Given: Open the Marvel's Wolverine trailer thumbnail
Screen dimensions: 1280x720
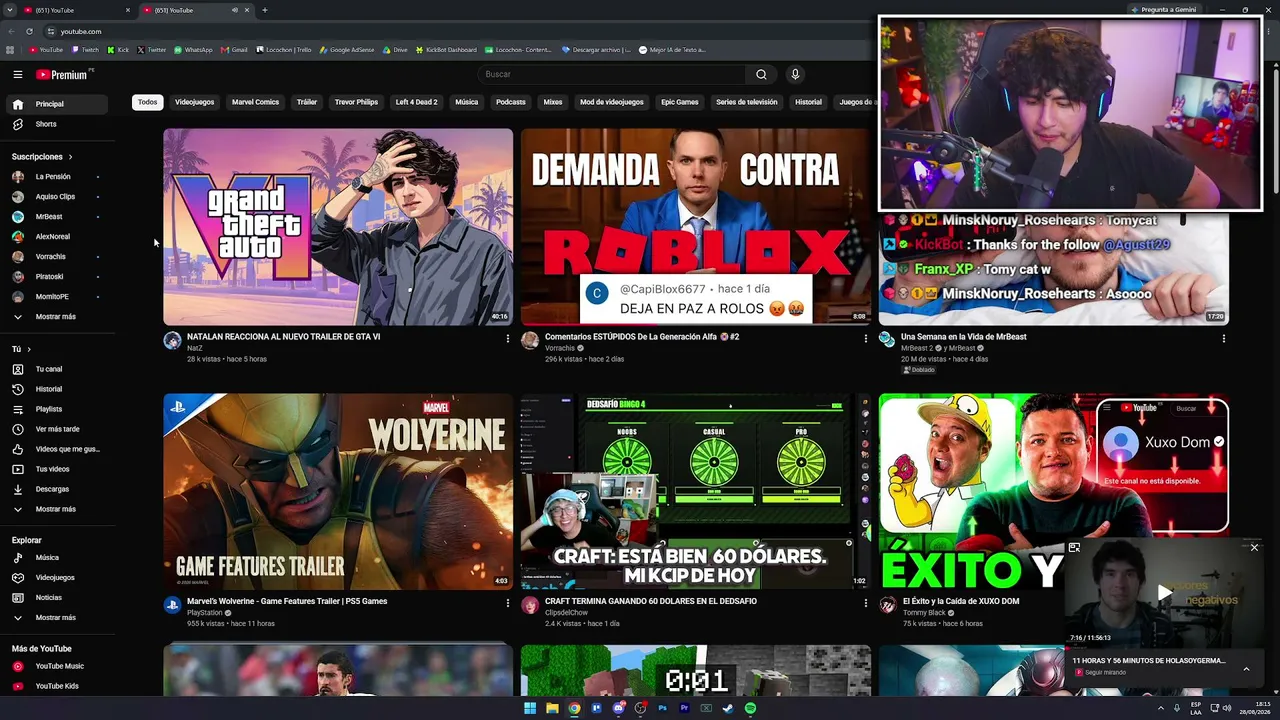Looking at the screenshot, I should (x=338, y=491).
